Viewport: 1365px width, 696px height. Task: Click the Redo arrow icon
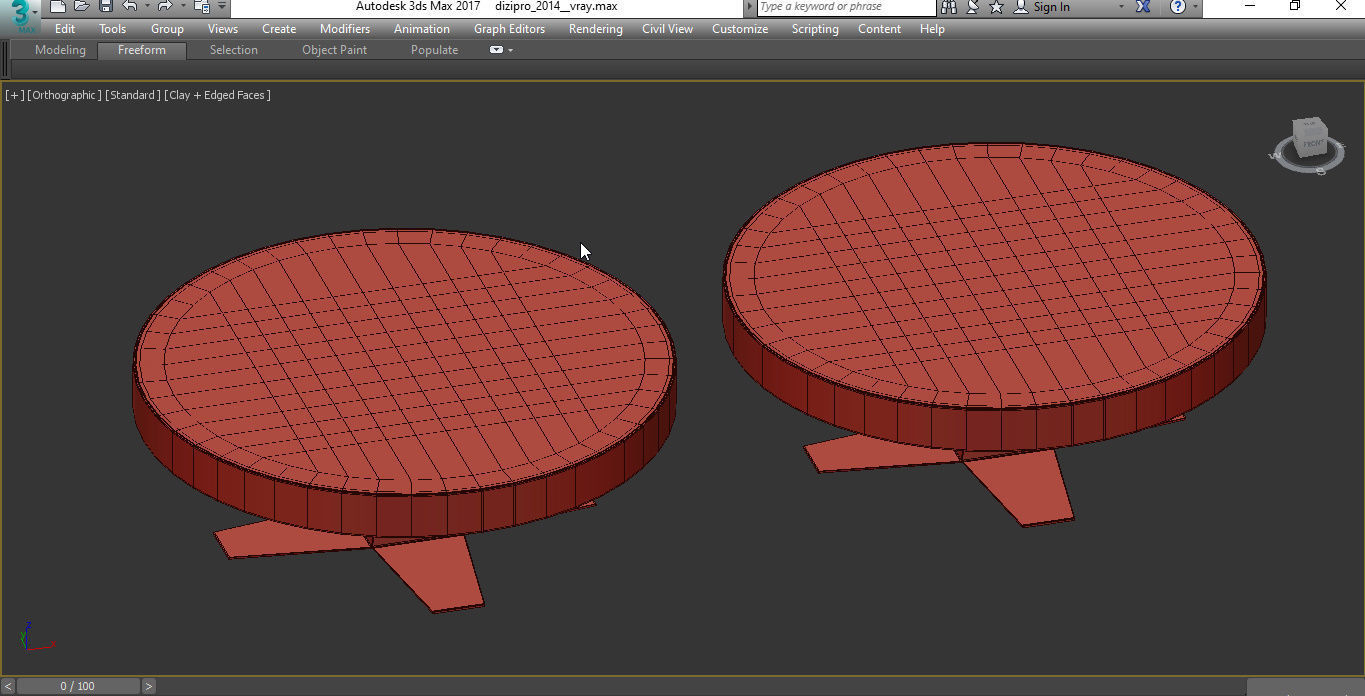pos(165,7)
